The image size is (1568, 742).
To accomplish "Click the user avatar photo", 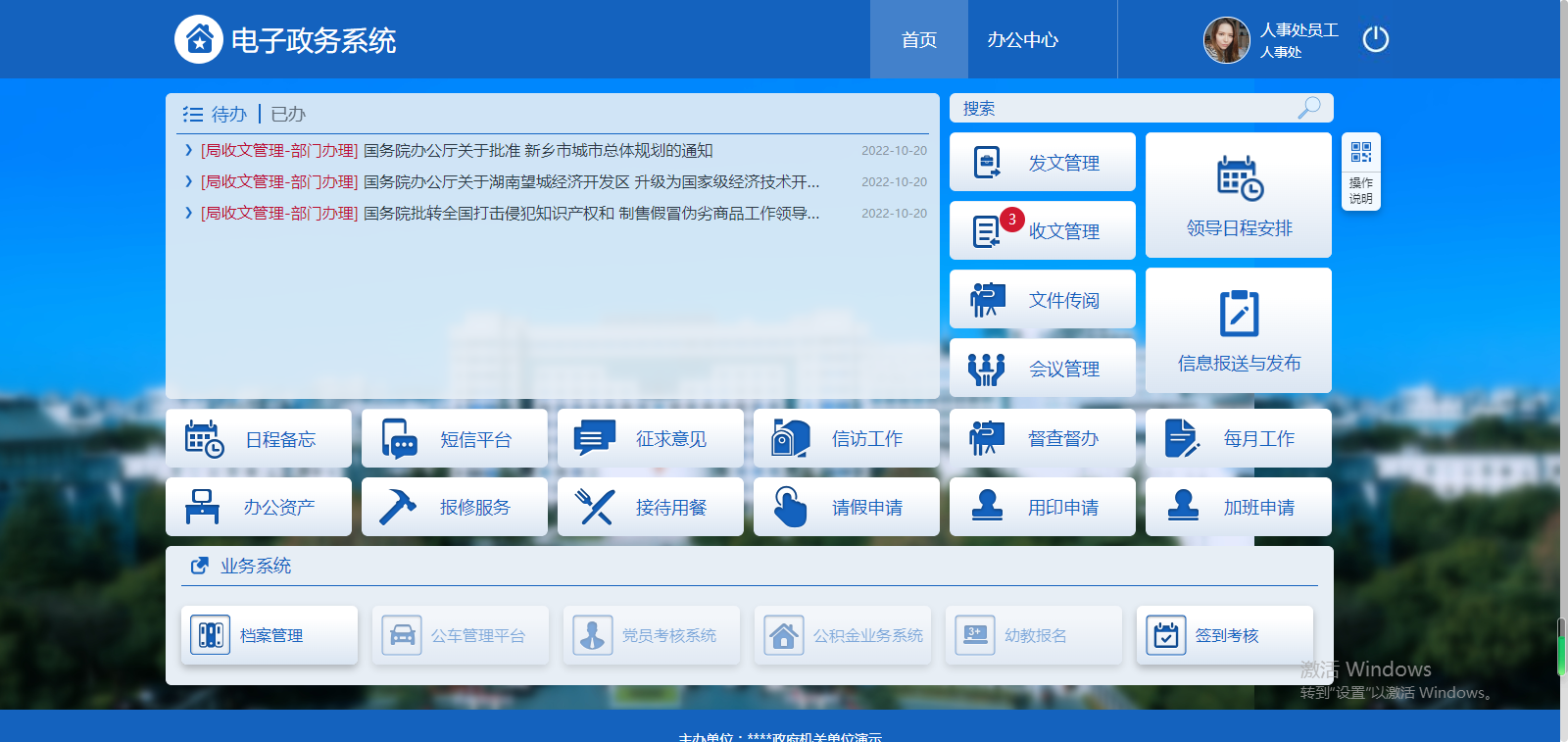I will [x=1227, y=40].
